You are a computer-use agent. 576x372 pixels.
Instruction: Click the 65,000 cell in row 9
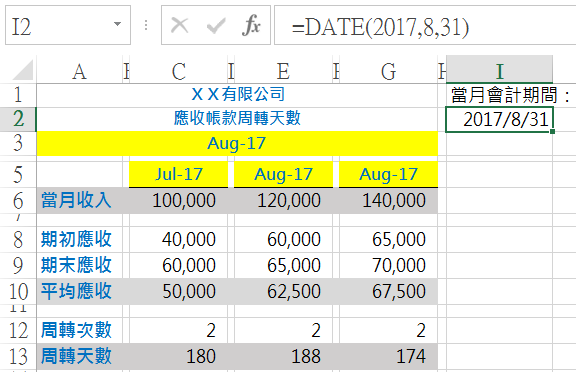click(283, 265)
